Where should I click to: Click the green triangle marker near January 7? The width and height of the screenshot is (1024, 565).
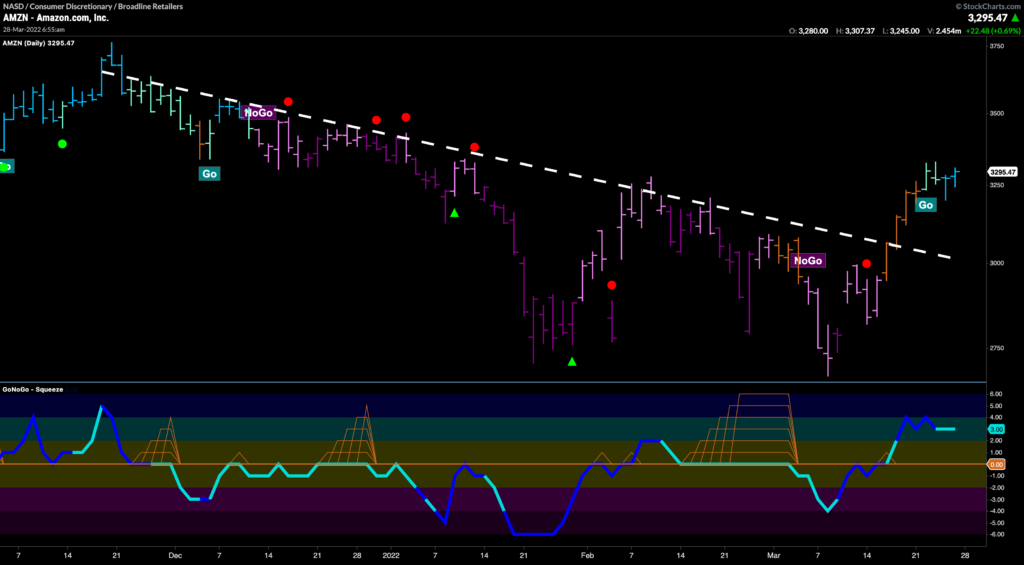(454, 213)
